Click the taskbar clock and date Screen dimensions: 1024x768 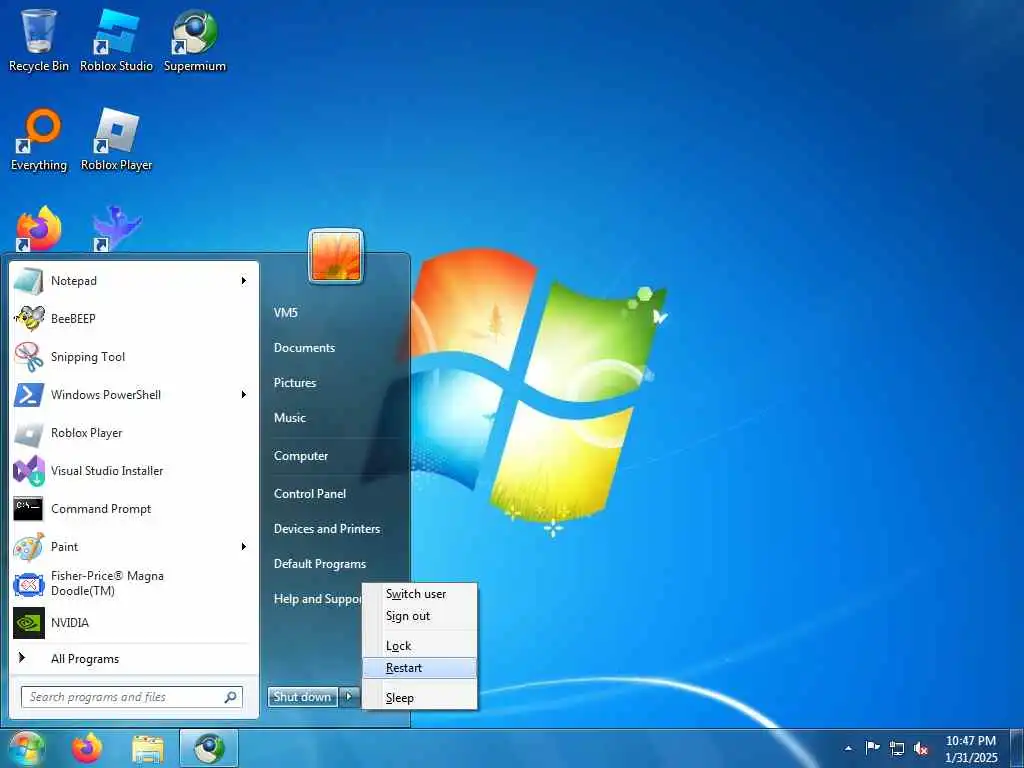pos(971,749)
